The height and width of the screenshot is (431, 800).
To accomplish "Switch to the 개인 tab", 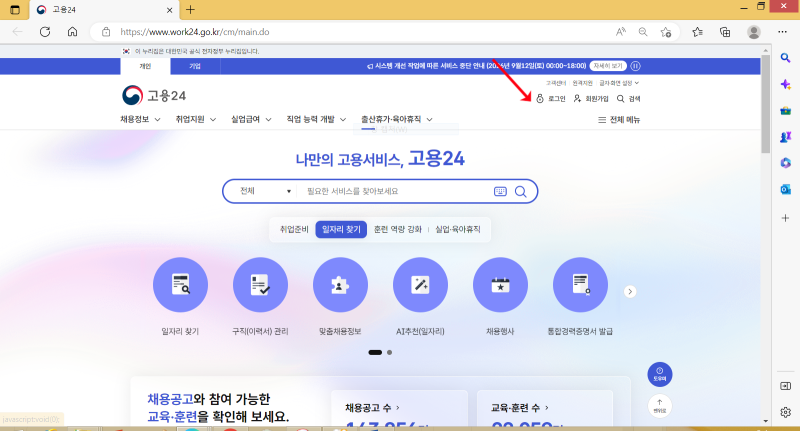I will point(145,66).
